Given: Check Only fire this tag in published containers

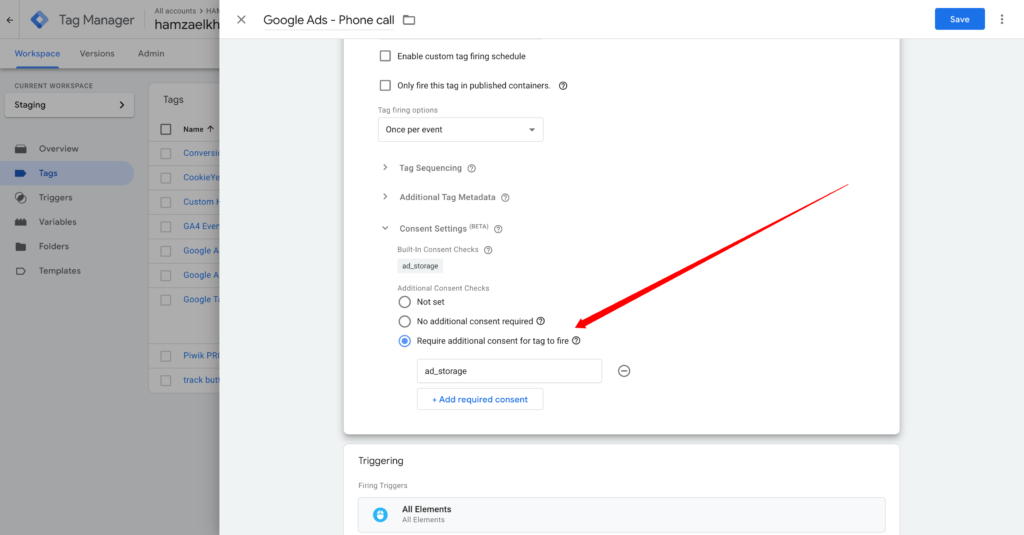Looking at the screenshot, I should click(386, 86).
